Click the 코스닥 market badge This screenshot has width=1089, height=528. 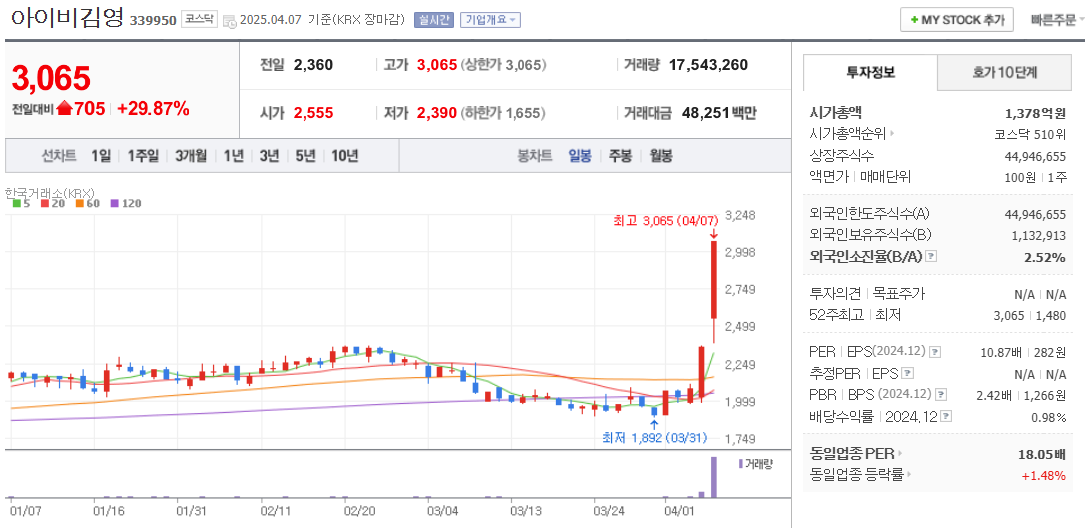(199, 19)
